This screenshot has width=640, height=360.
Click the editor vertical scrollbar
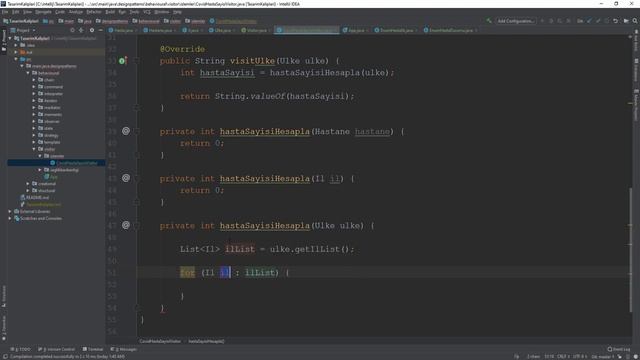(631, 249)
